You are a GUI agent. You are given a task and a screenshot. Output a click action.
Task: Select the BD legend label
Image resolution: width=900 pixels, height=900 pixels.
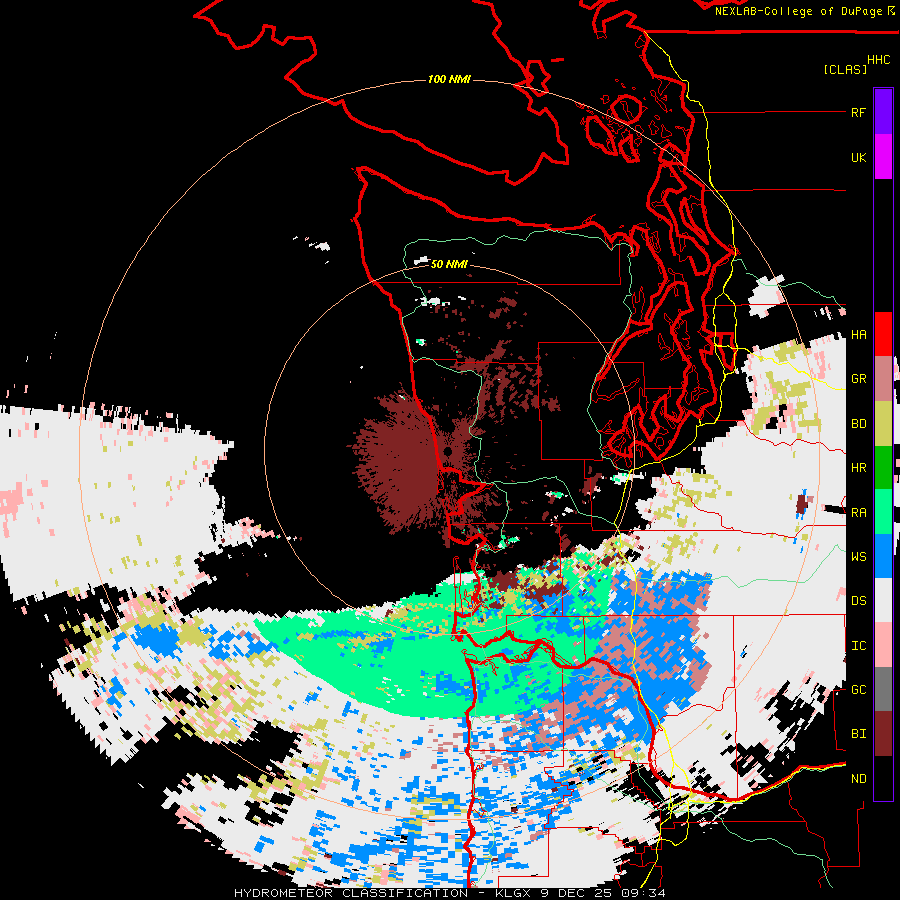coord(858,424)
